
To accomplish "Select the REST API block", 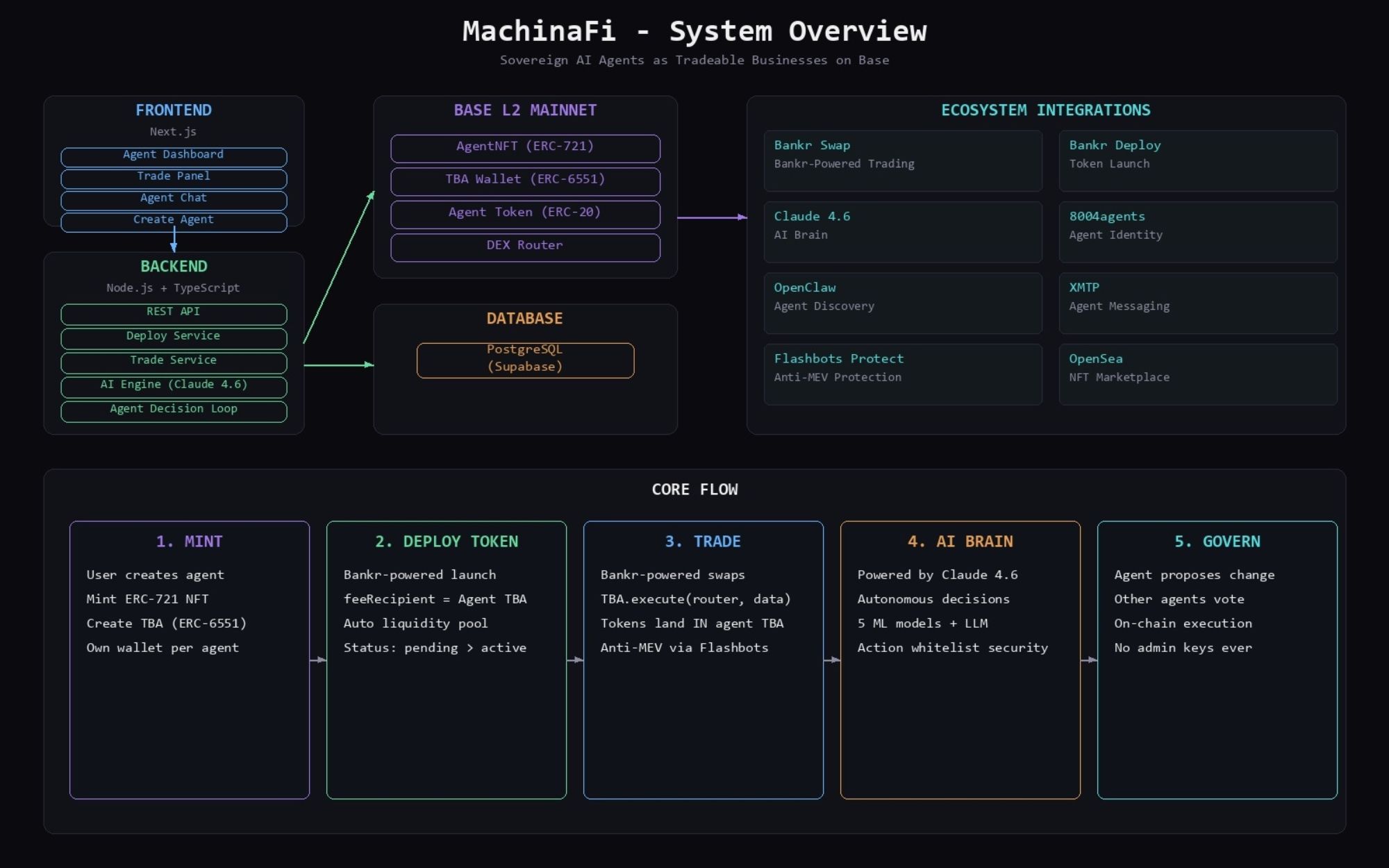I will 174,314.
